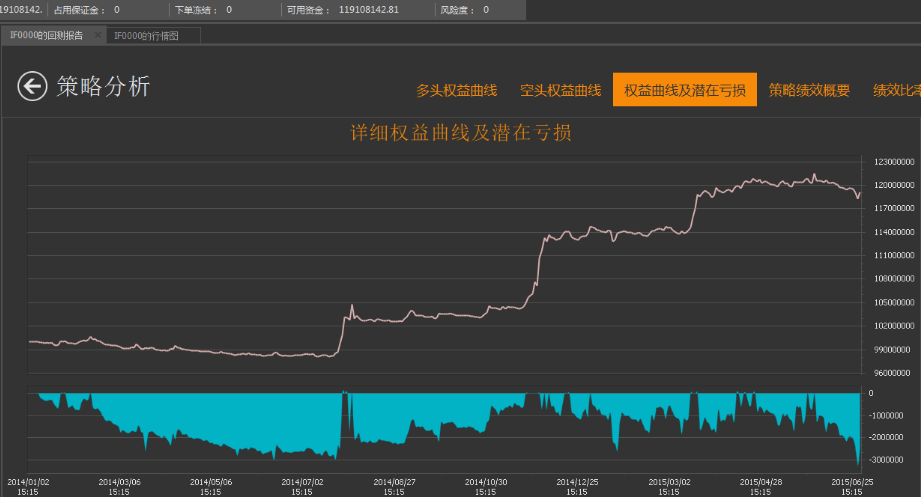Click the 2014/07/02 date on the time axis
This screenshot has height=497, width=921.
pos(303,486)
